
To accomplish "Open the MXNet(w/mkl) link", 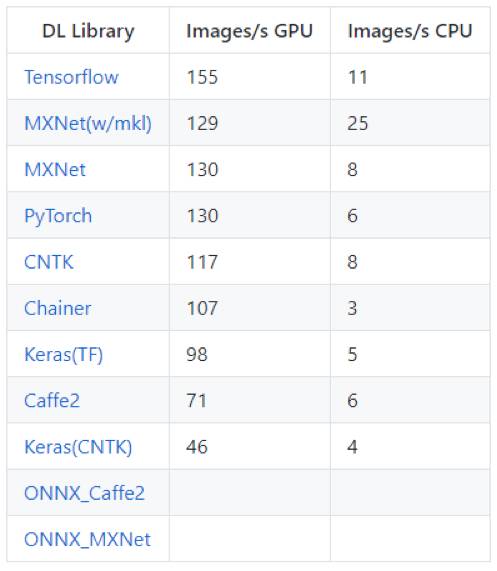I will [88, 123].
